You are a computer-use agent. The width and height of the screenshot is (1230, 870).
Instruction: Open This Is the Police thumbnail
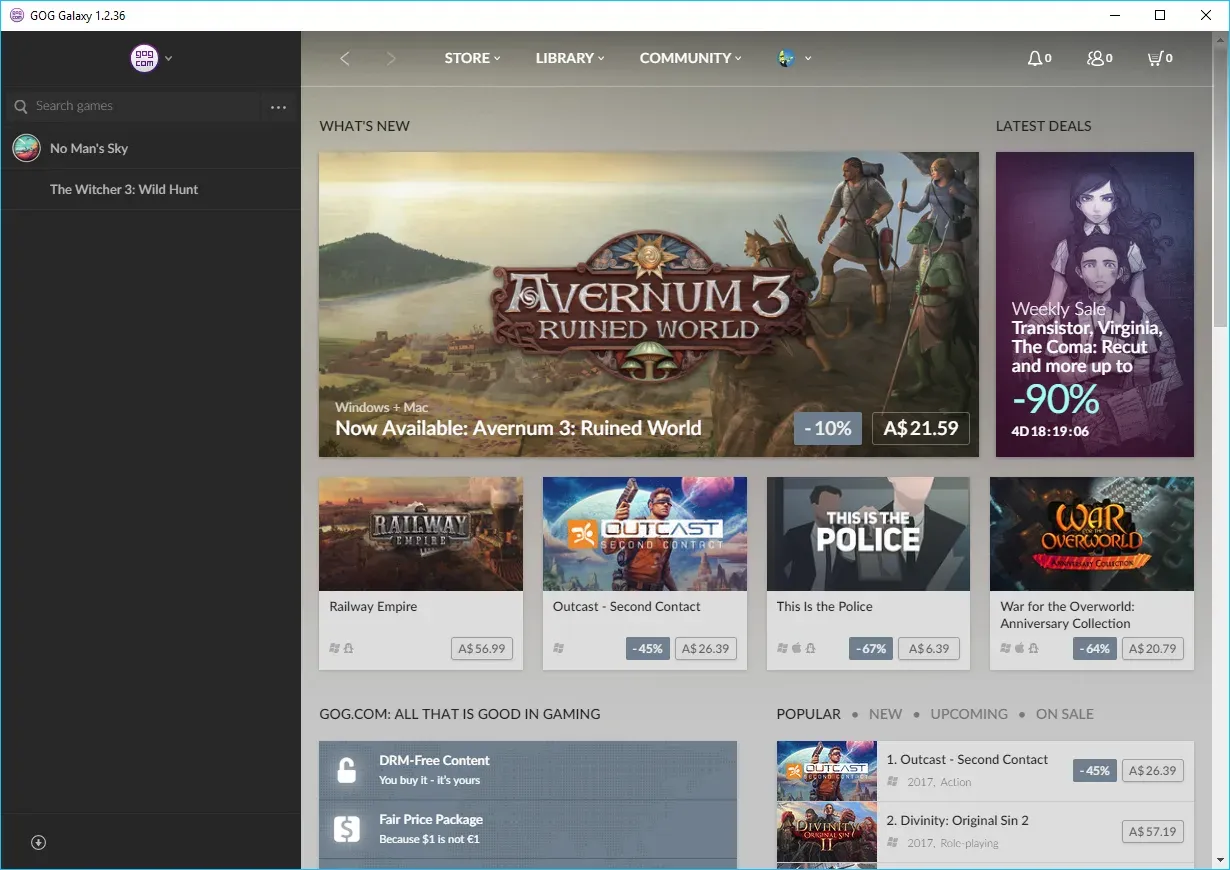[x=868, y=534]
